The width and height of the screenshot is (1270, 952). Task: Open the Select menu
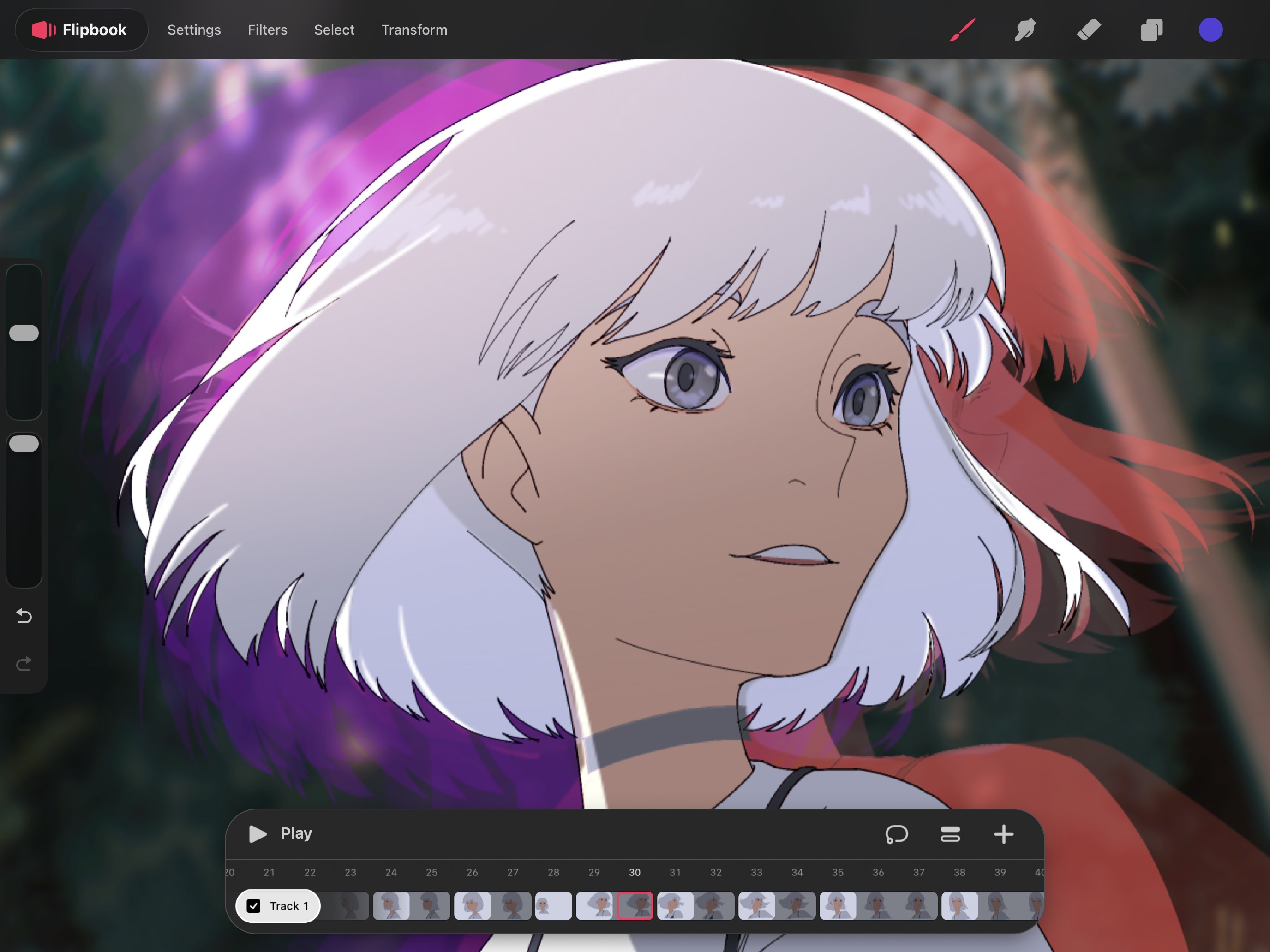tap(334, 30)
